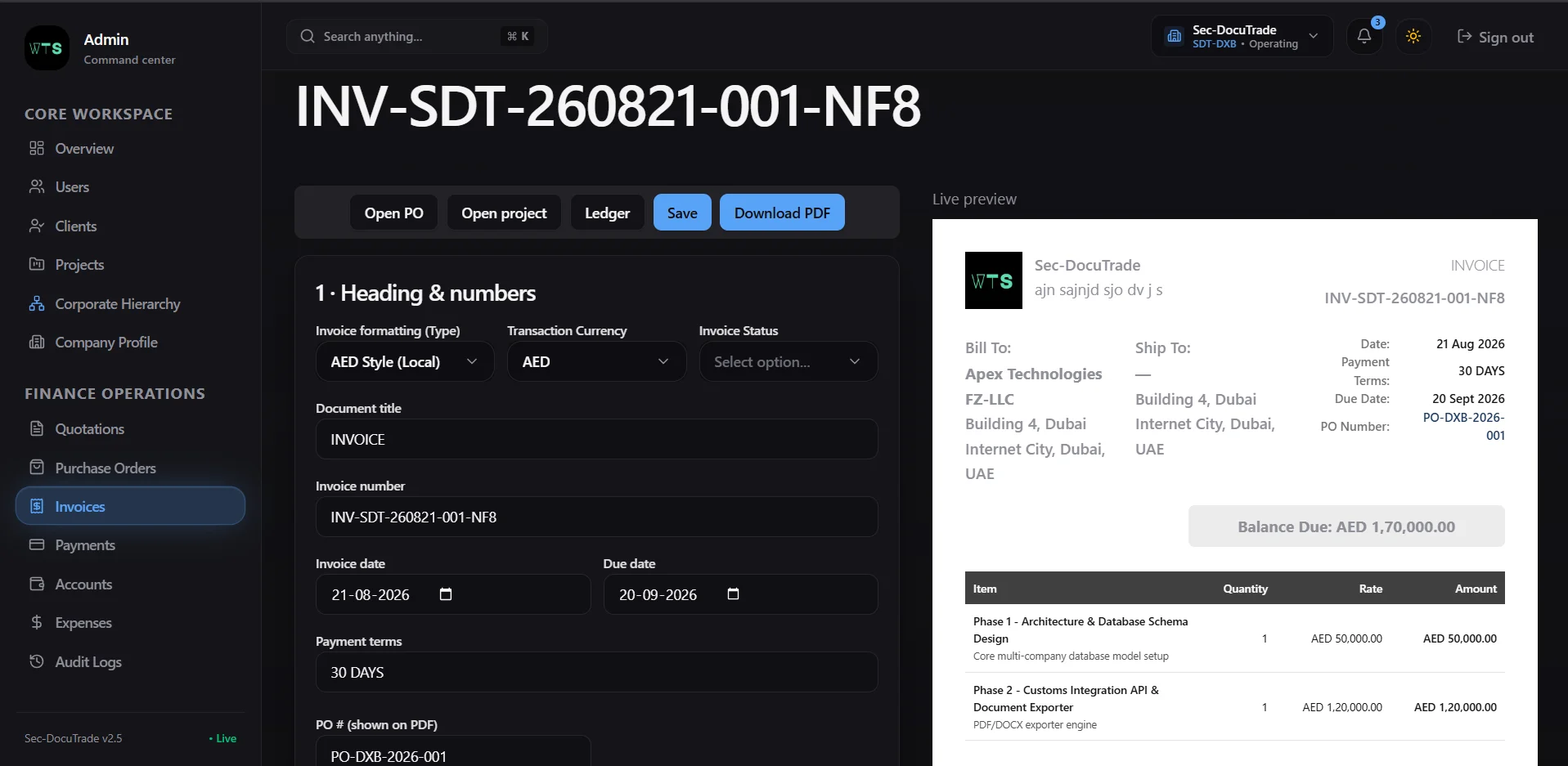The width and height of the screenshot is (1568, 766).
Task: Open Audit Logs page
Action: pyautogui.click(x=131, y=661)
